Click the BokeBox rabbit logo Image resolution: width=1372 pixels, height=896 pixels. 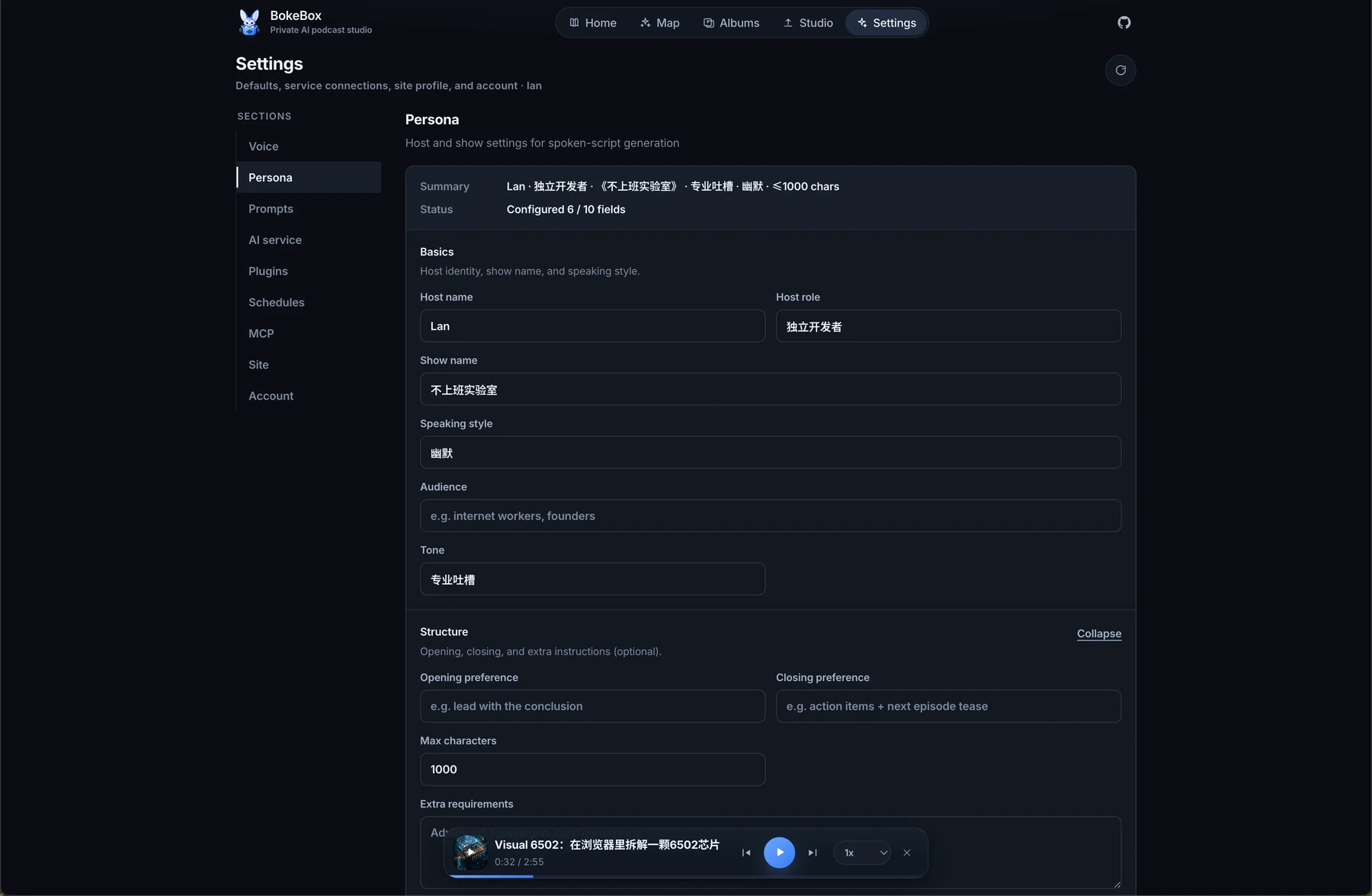(x=249, y=22)
